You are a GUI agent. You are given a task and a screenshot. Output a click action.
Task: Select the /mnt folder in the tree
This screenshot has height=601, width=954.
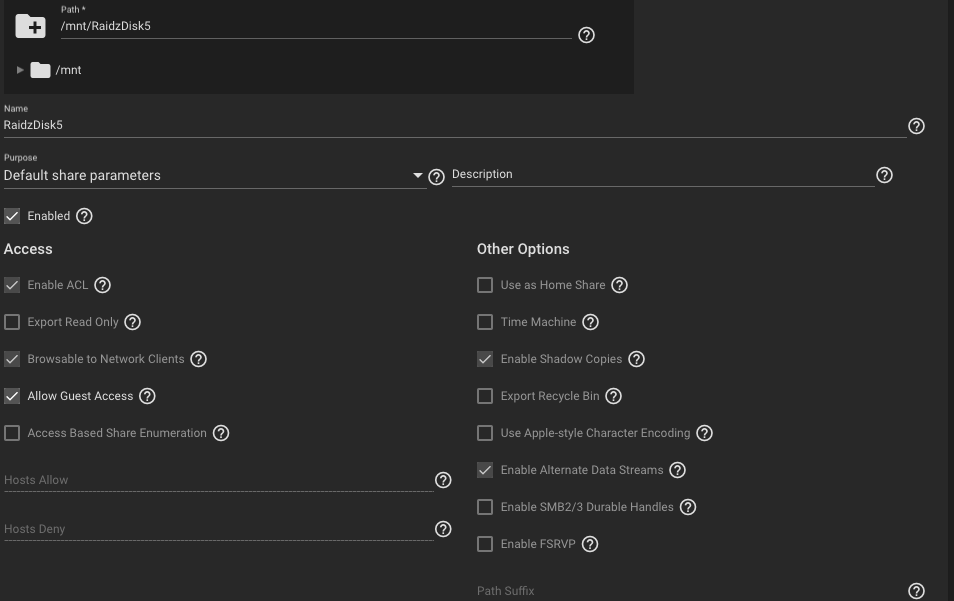[x=68, y=70]
